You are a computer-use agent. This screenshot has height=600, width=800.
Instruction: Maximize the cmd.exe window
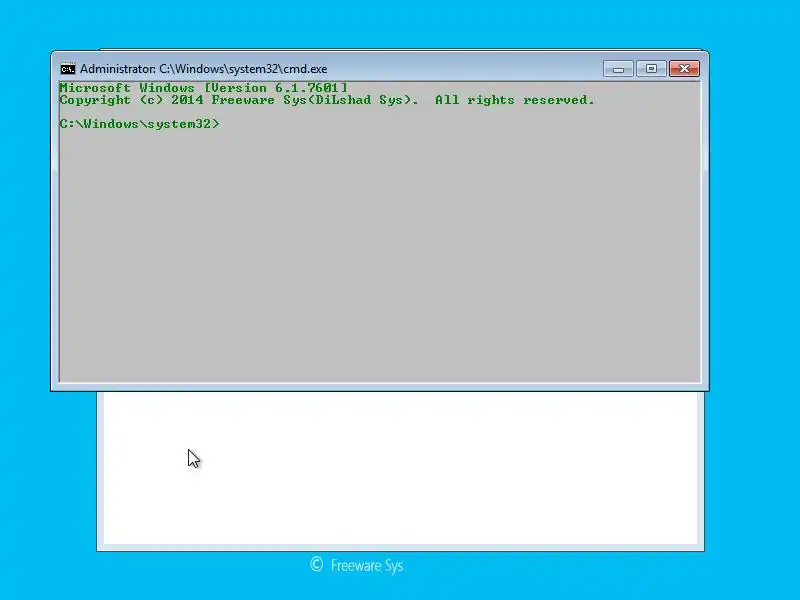pos(651,69)
